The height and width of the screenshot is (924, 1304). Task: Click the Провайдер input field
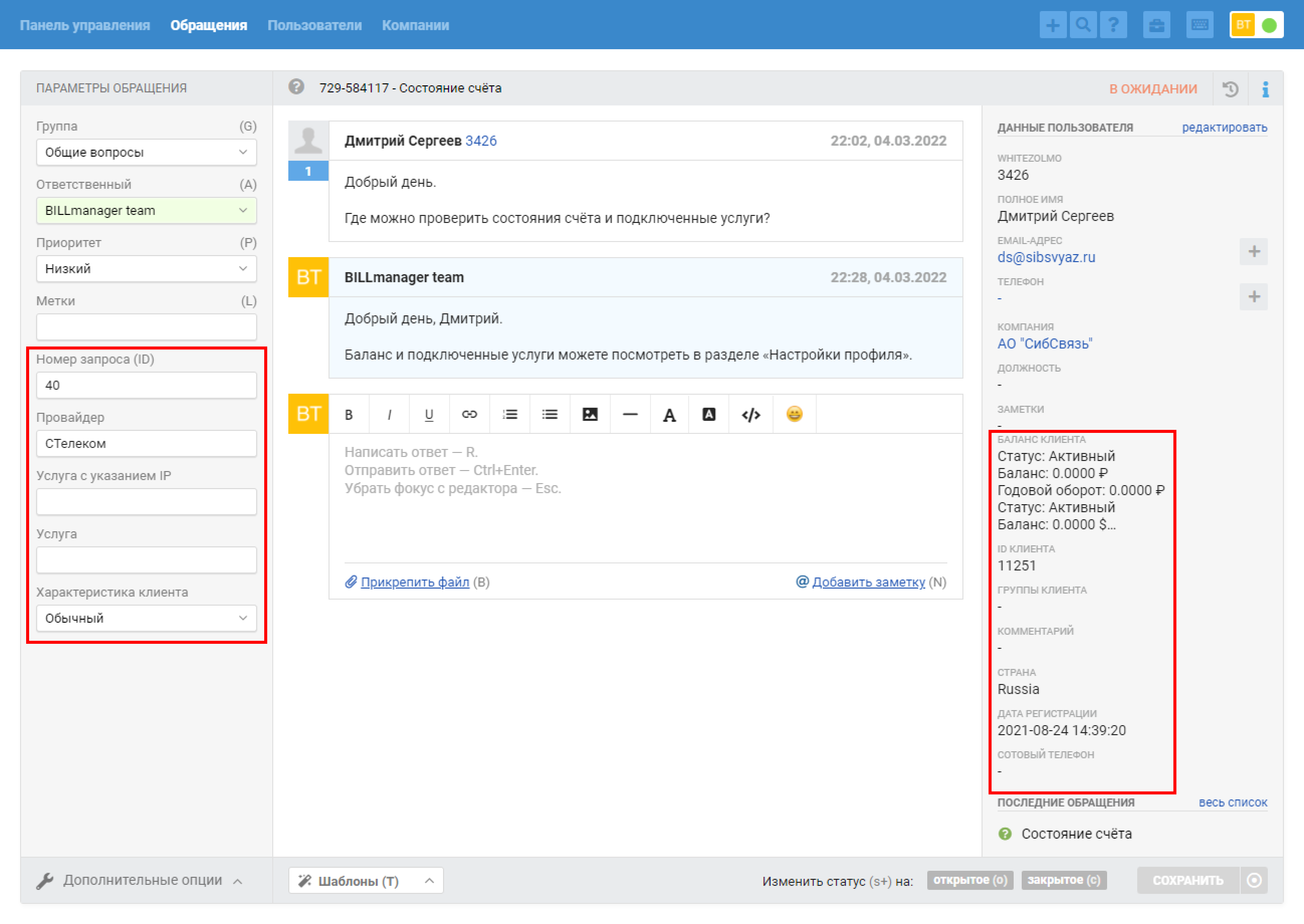(x=146, y=443)
